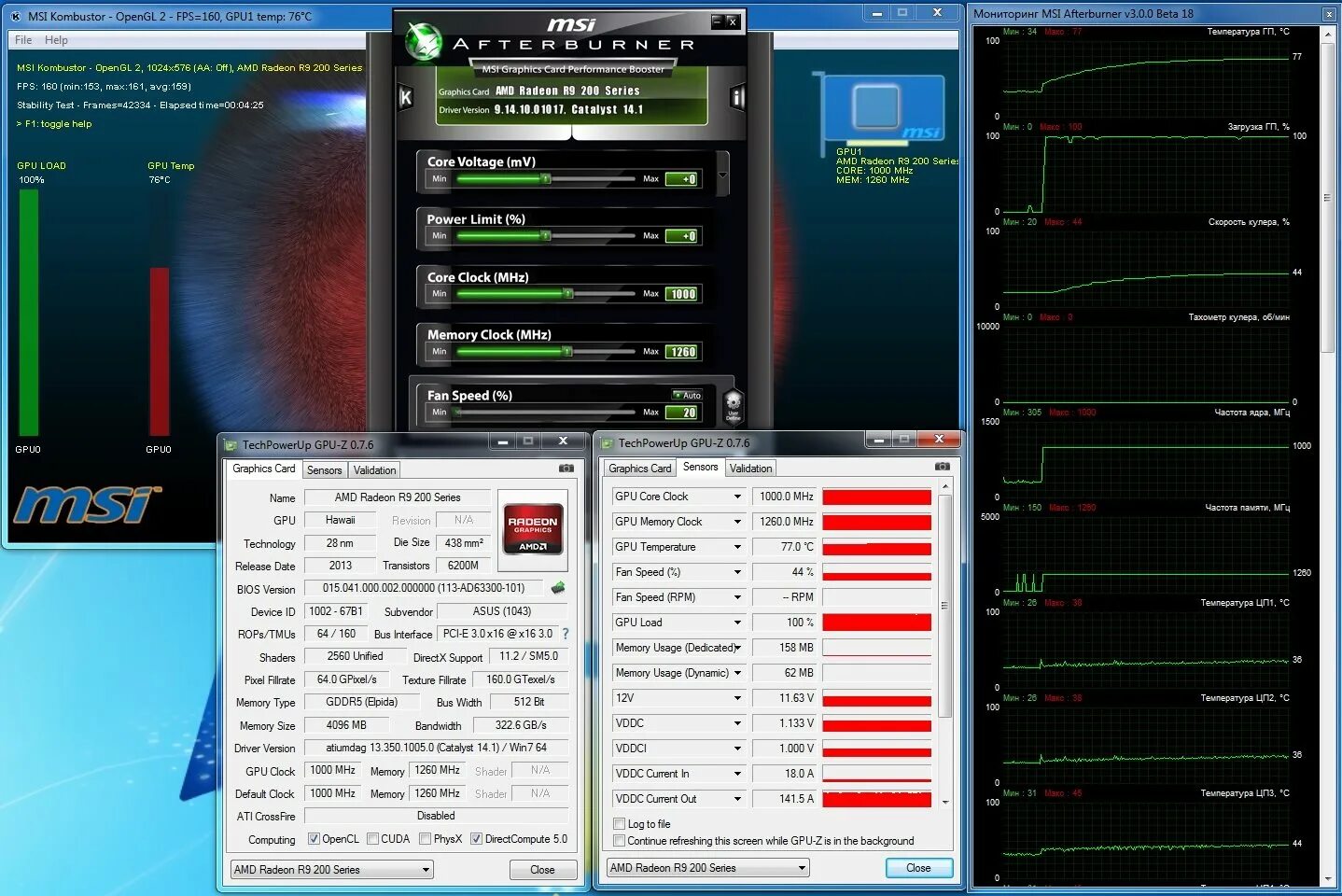Click the Sensors list scrollbar down arrow

pyautogui.click(x=945, y=802)
